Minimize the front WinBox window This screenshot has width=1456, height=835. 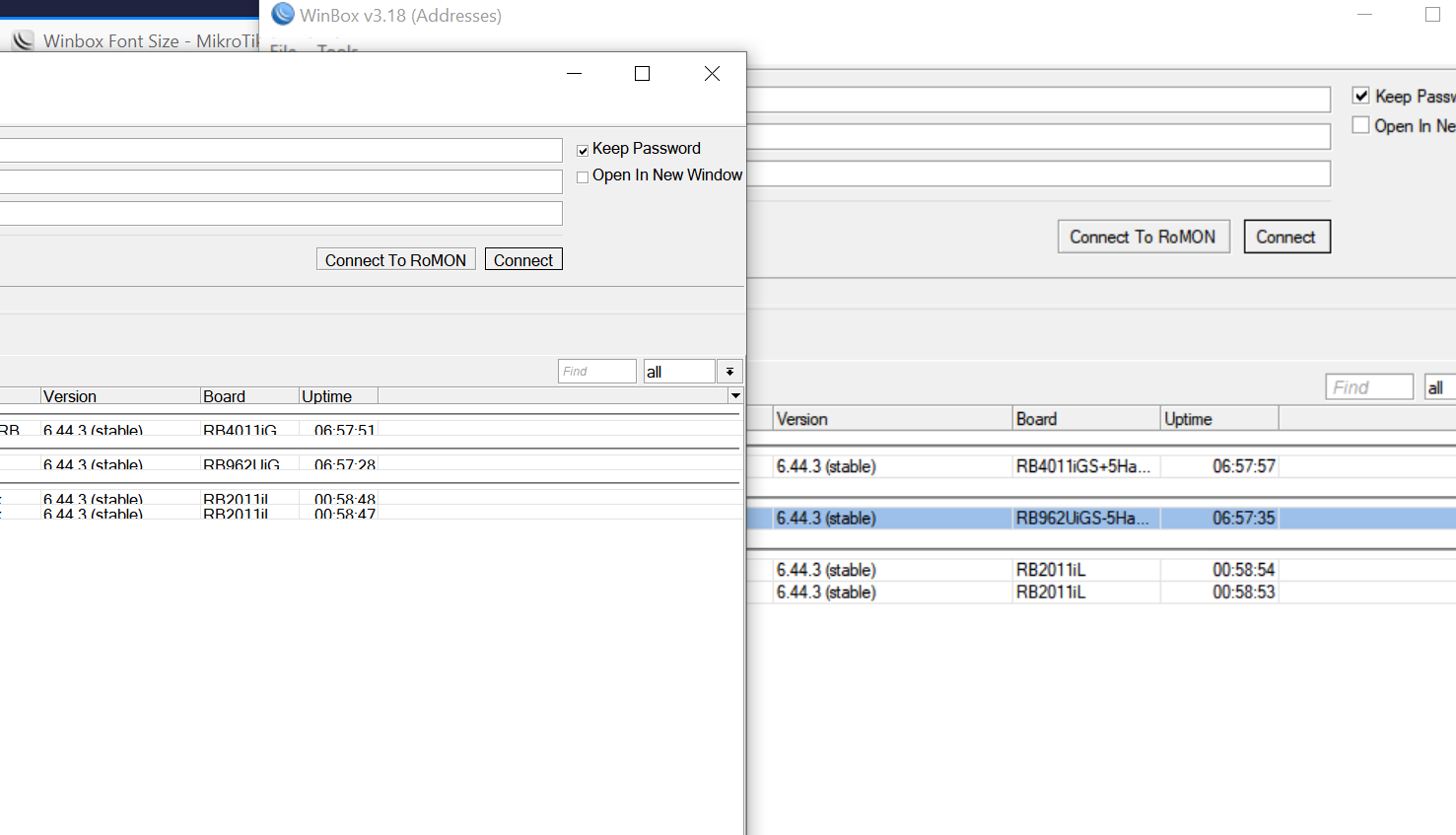click(575, 74)
